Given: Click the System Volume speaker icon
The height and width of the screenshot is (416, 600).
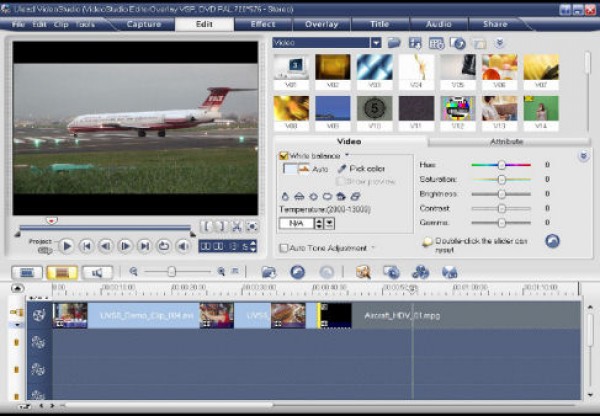Looking at the screenshot, I should [183, 245].
